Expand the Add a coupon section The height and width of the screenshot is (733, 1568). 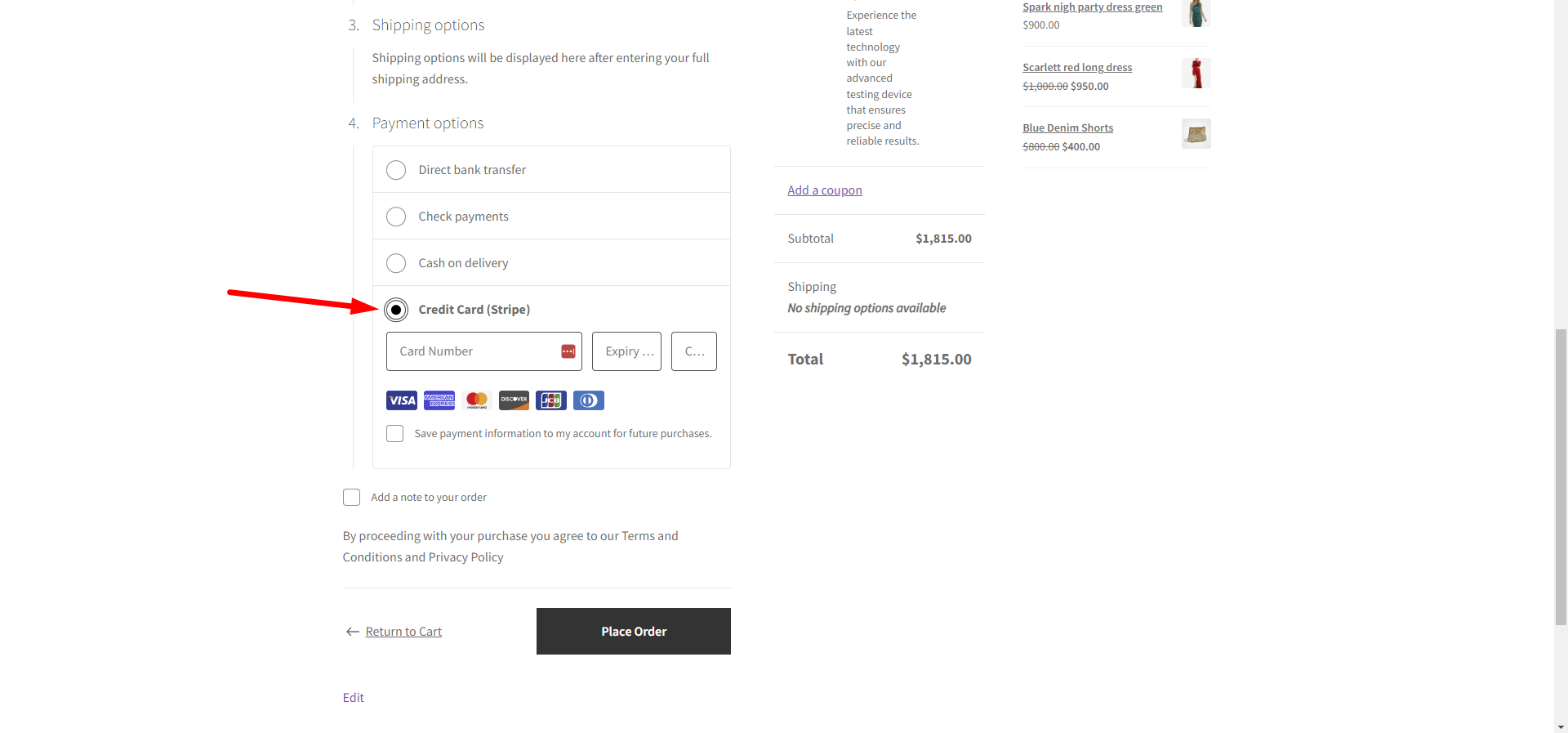coord(825,190)
